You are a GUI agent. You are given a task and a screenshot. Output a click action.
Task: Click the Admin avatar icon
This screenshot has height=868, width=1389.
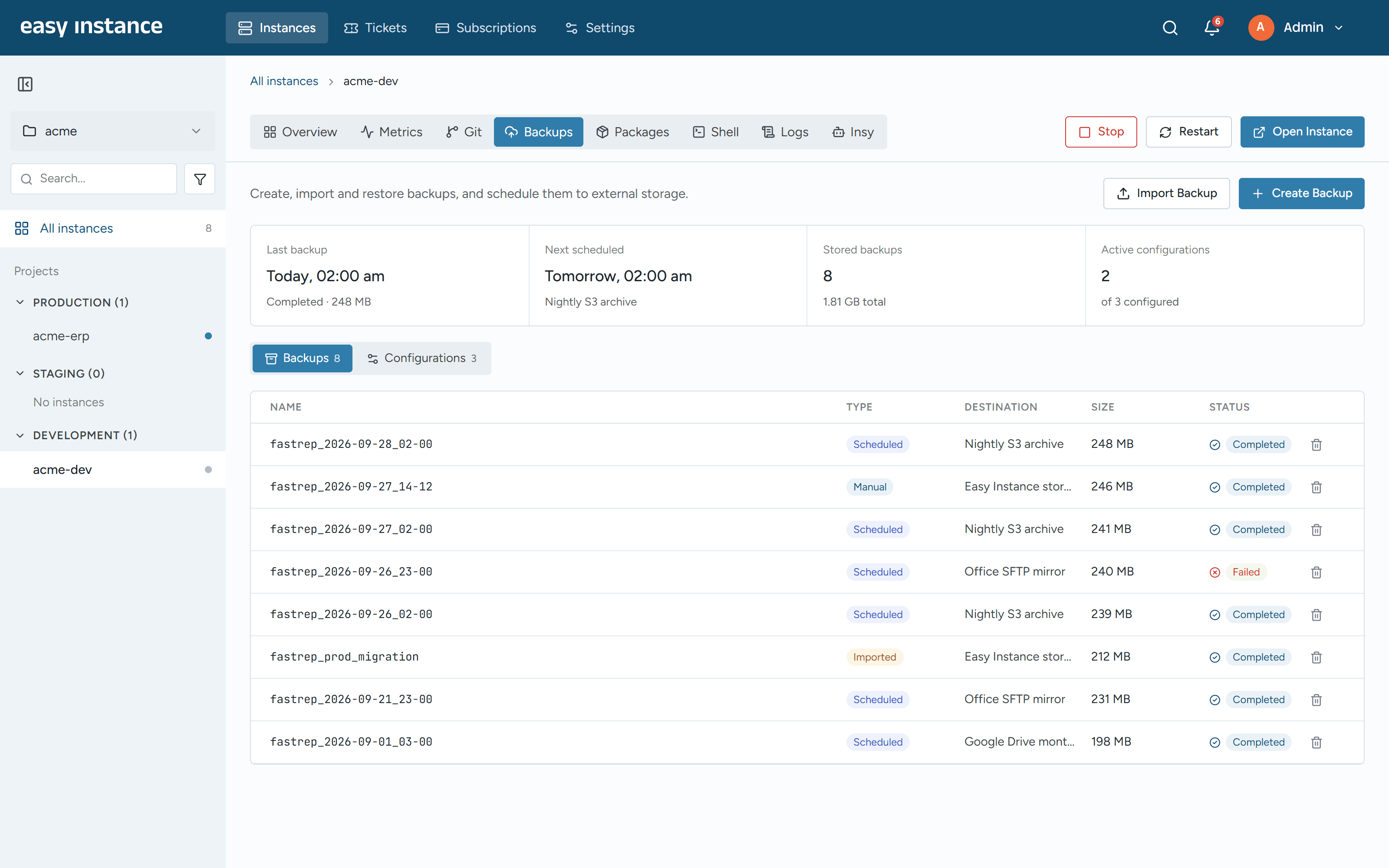pyautogui.click(x=1261, y=27)
